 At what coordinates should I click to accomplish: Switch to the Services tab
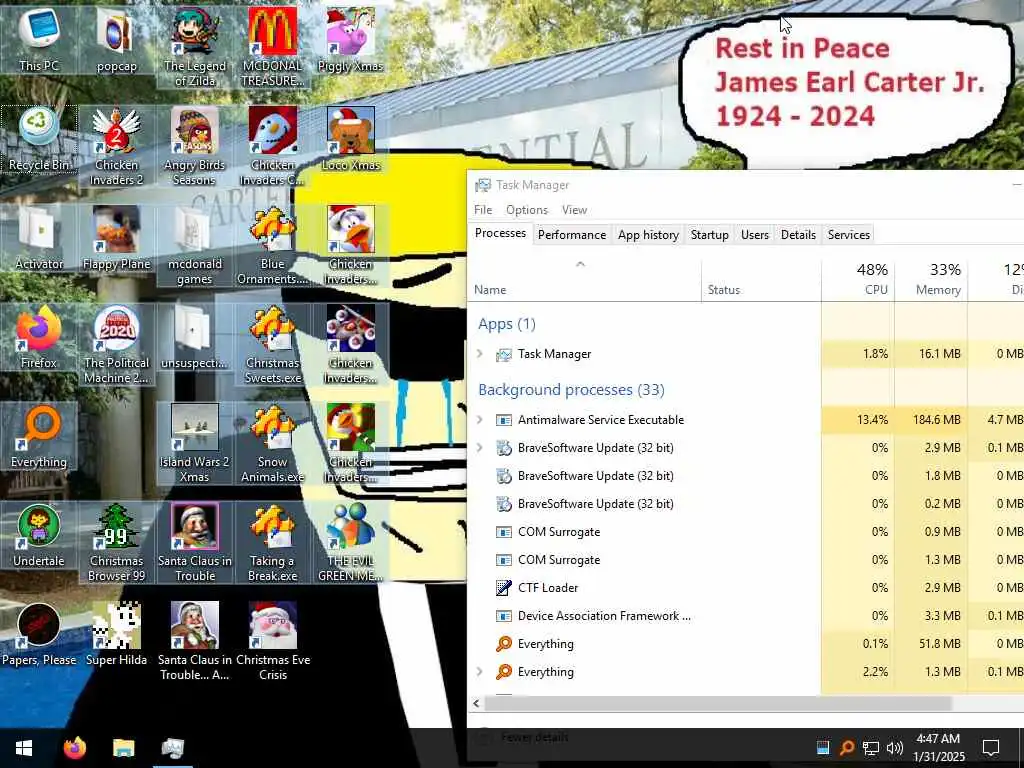tap(848, 234)
